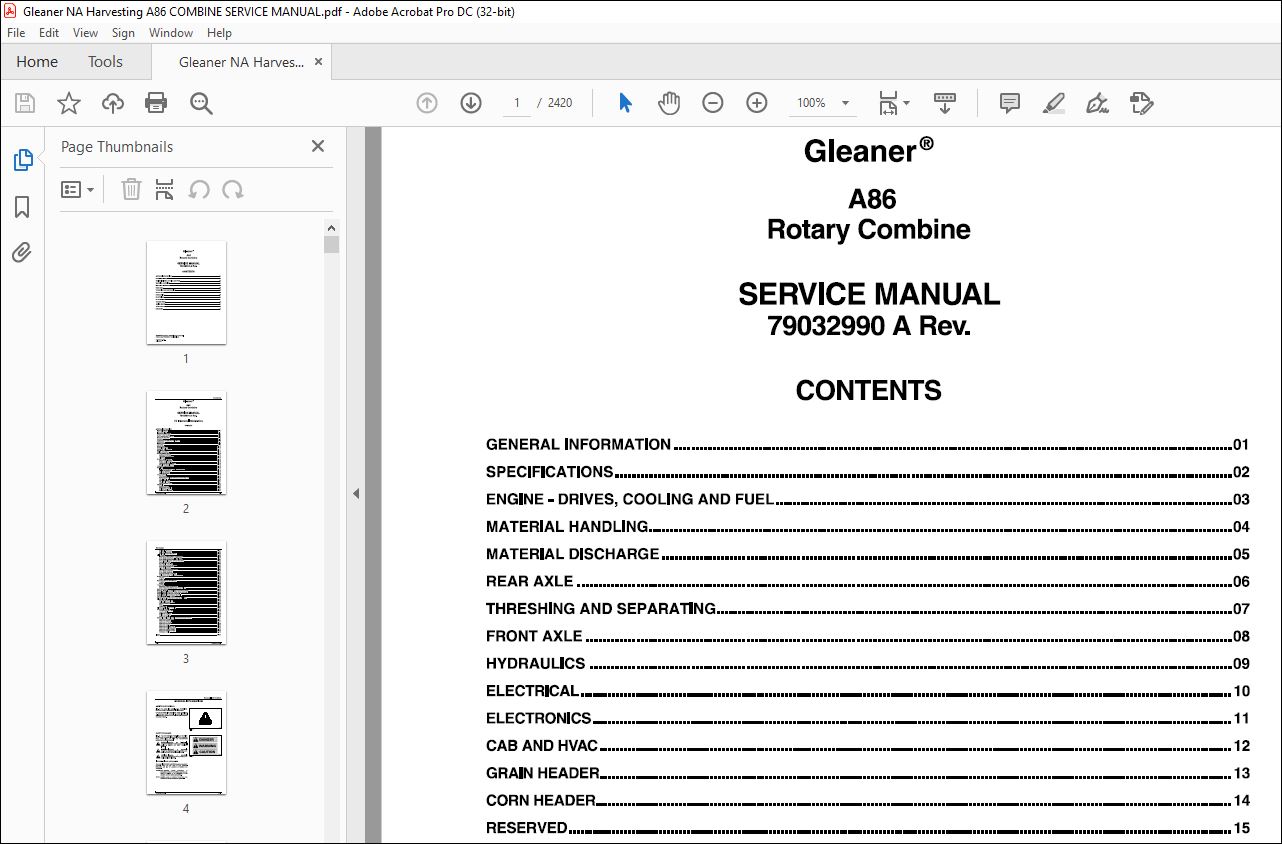1282x844 pixels.
Task: Open the Bookmarks sidebar panel
Action: click(22, 207)
